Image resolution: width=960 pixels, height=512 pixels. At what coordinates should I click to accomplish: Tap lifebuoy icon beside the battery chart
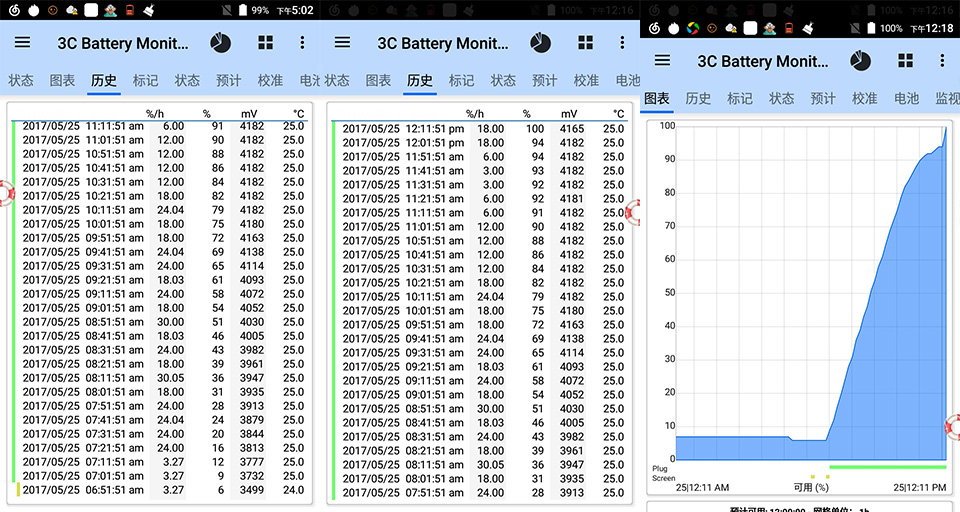point(953,427)
